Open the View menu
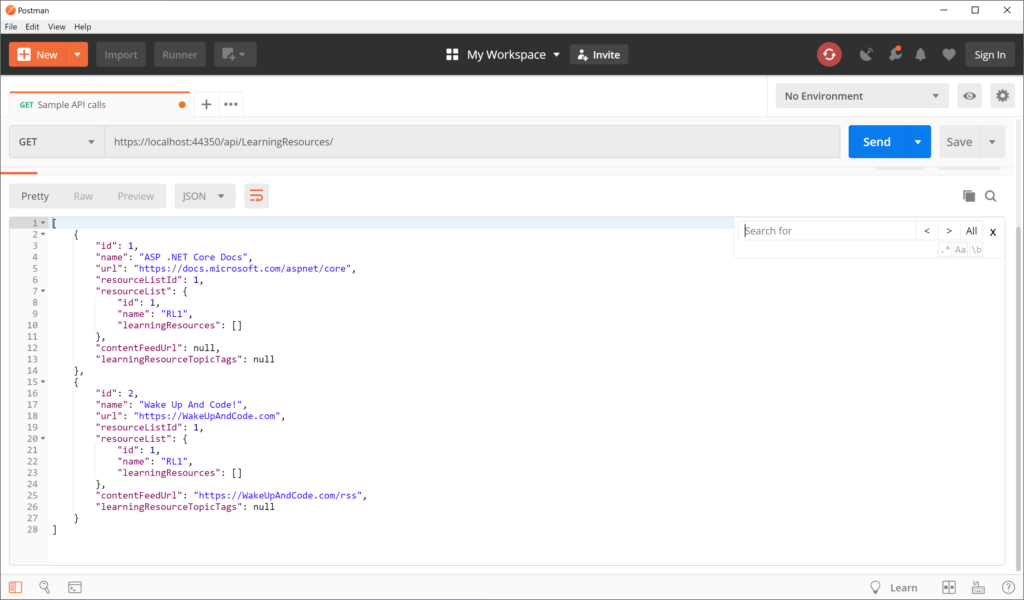 pos(57,27)
